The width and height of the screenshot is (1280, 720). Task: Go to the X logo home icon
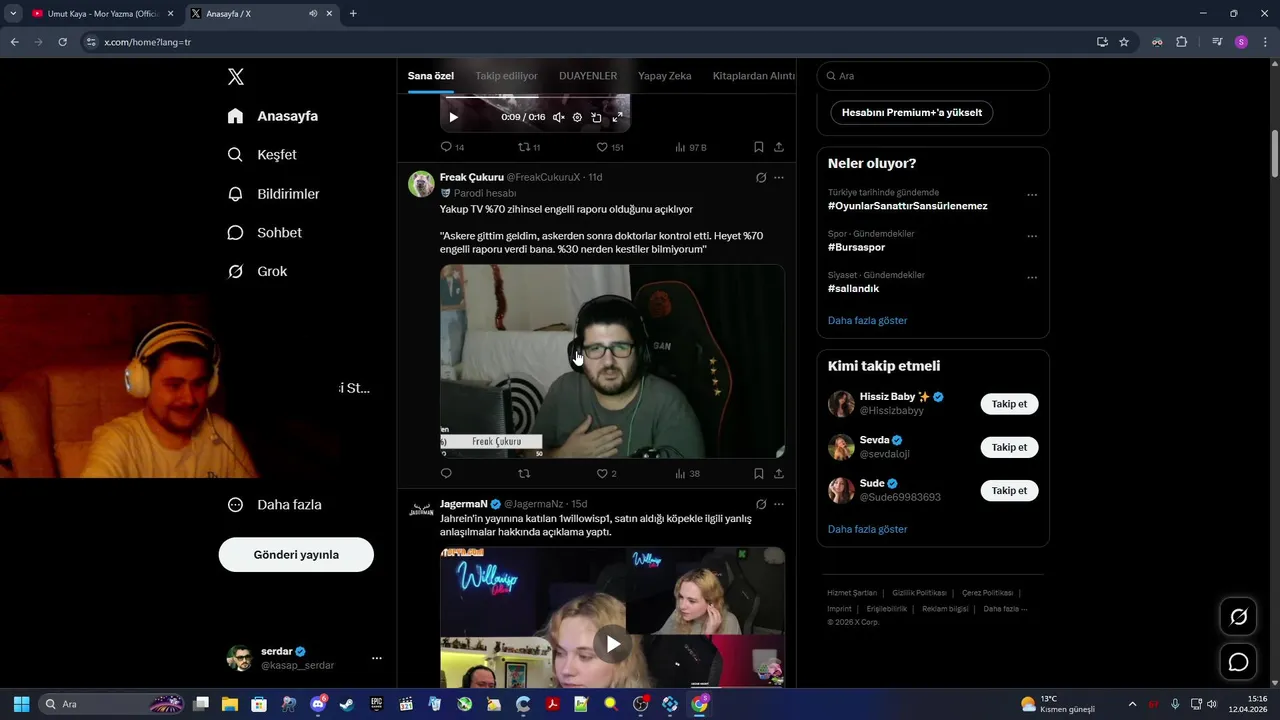tap(236, 77)
